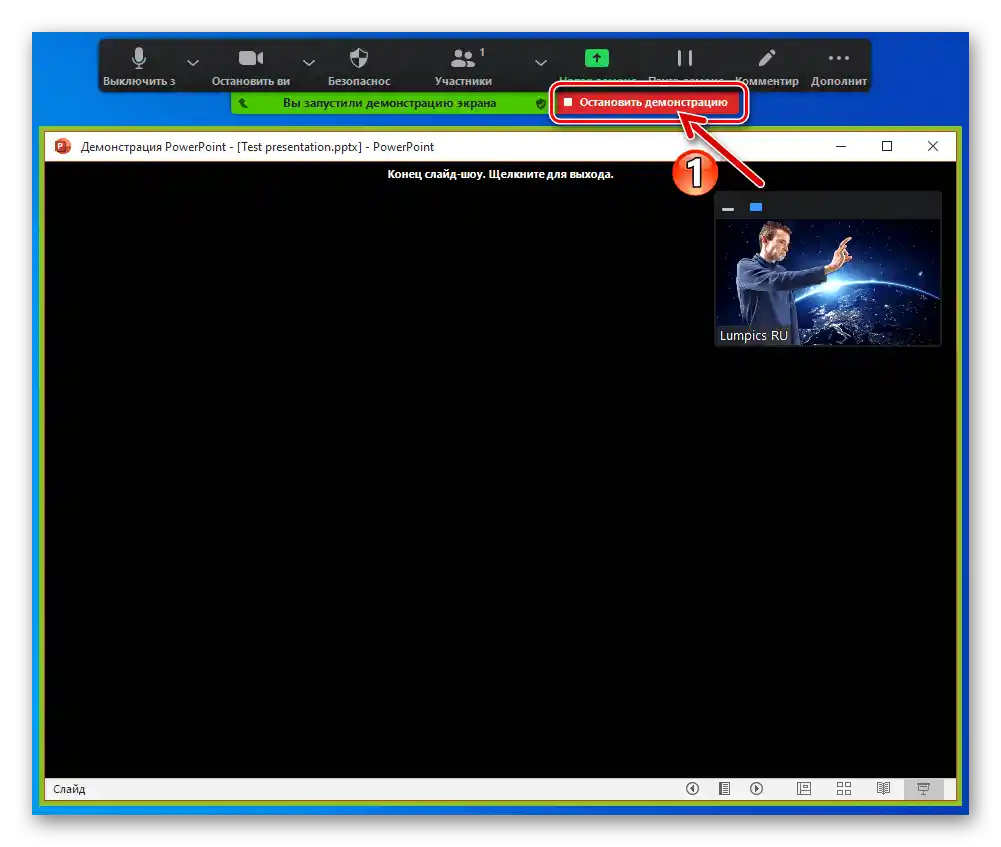Open the Security shield options
Viewport: 1001px width, 847px height.
358,57
